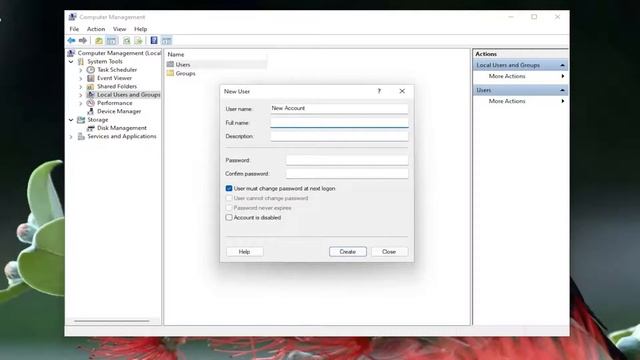Image resolution: width=640 pixels, height=360 pixels.
Task: Select the Event Viewer icon
Action: [x=91, y=78]
